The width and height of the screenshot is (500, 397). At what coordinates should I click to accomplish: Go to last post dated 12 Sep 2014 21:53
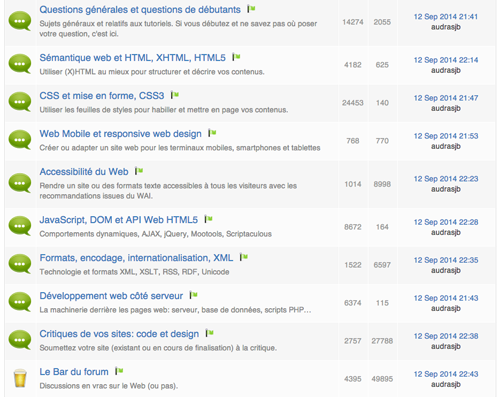(446, 136)
